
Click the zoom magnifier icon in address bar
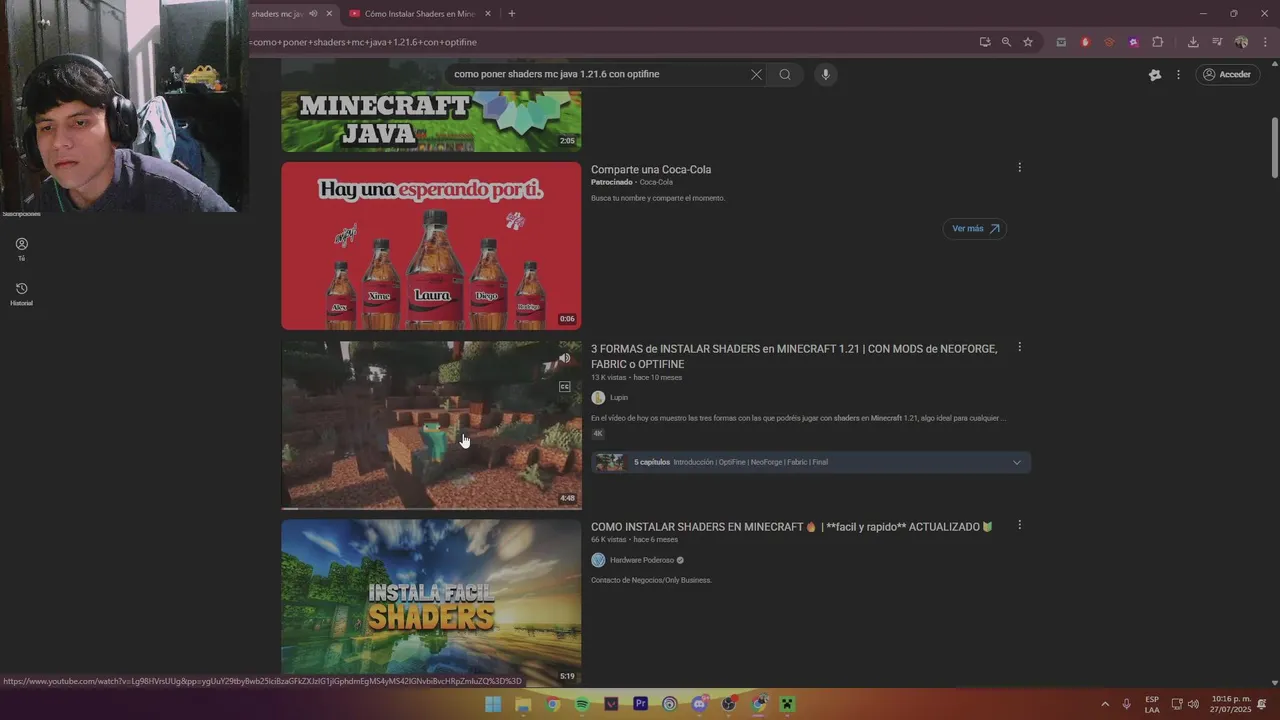coord(1006,42)
